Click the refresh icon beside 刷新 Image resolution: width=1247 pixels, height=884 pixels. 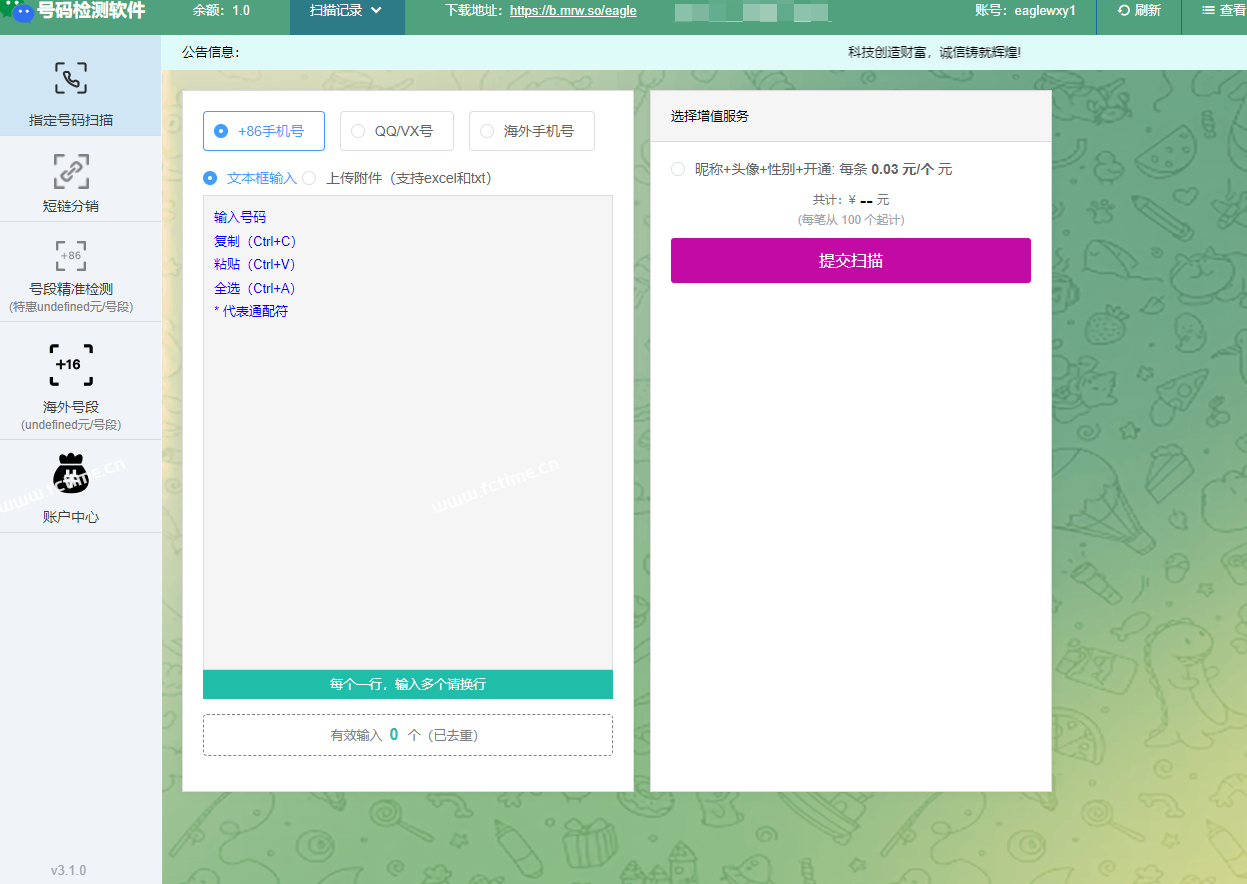(x=1124, y=11)
